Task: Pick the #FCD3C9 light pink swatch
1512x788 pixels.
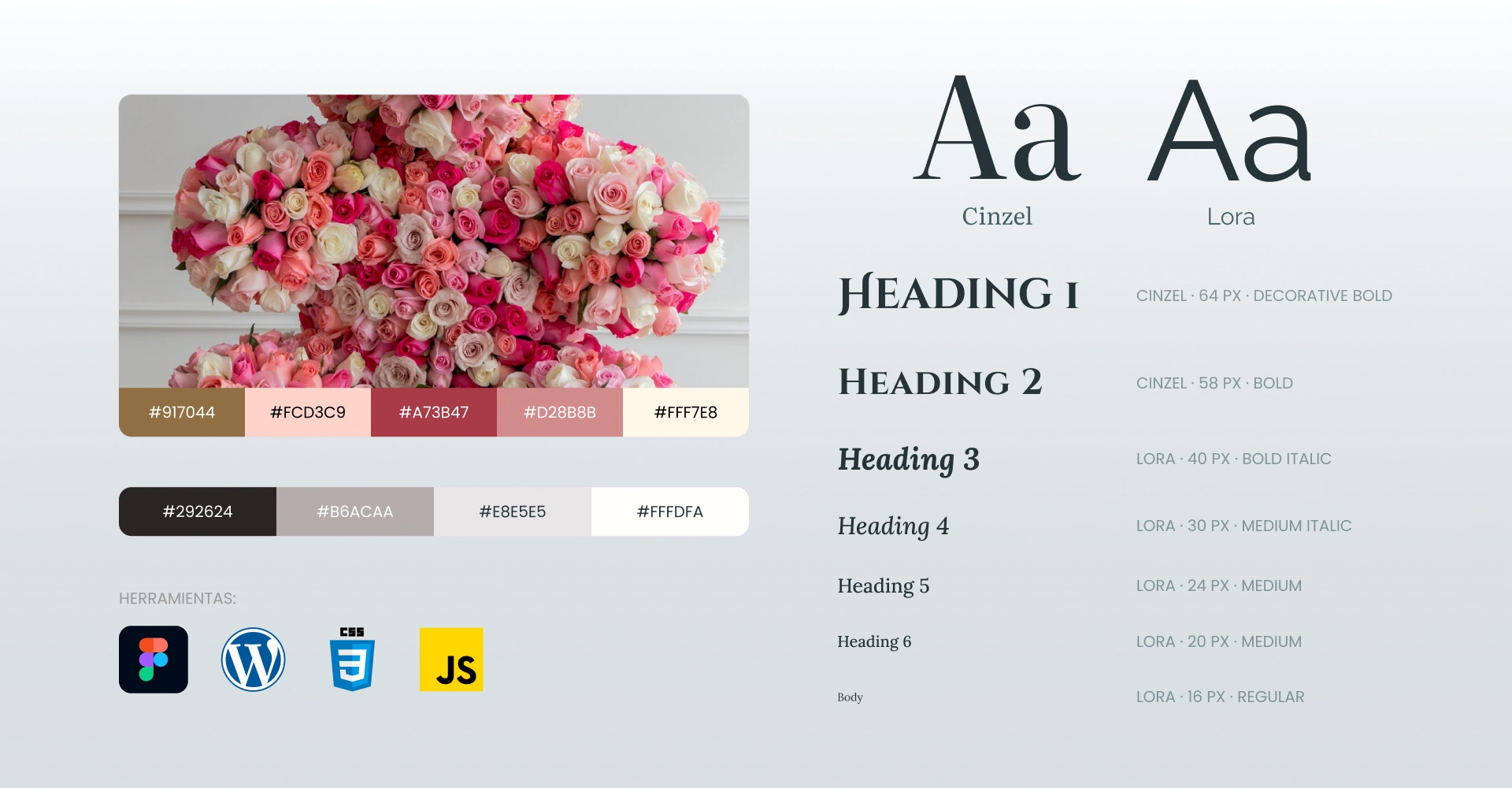Action: point(308,412)
